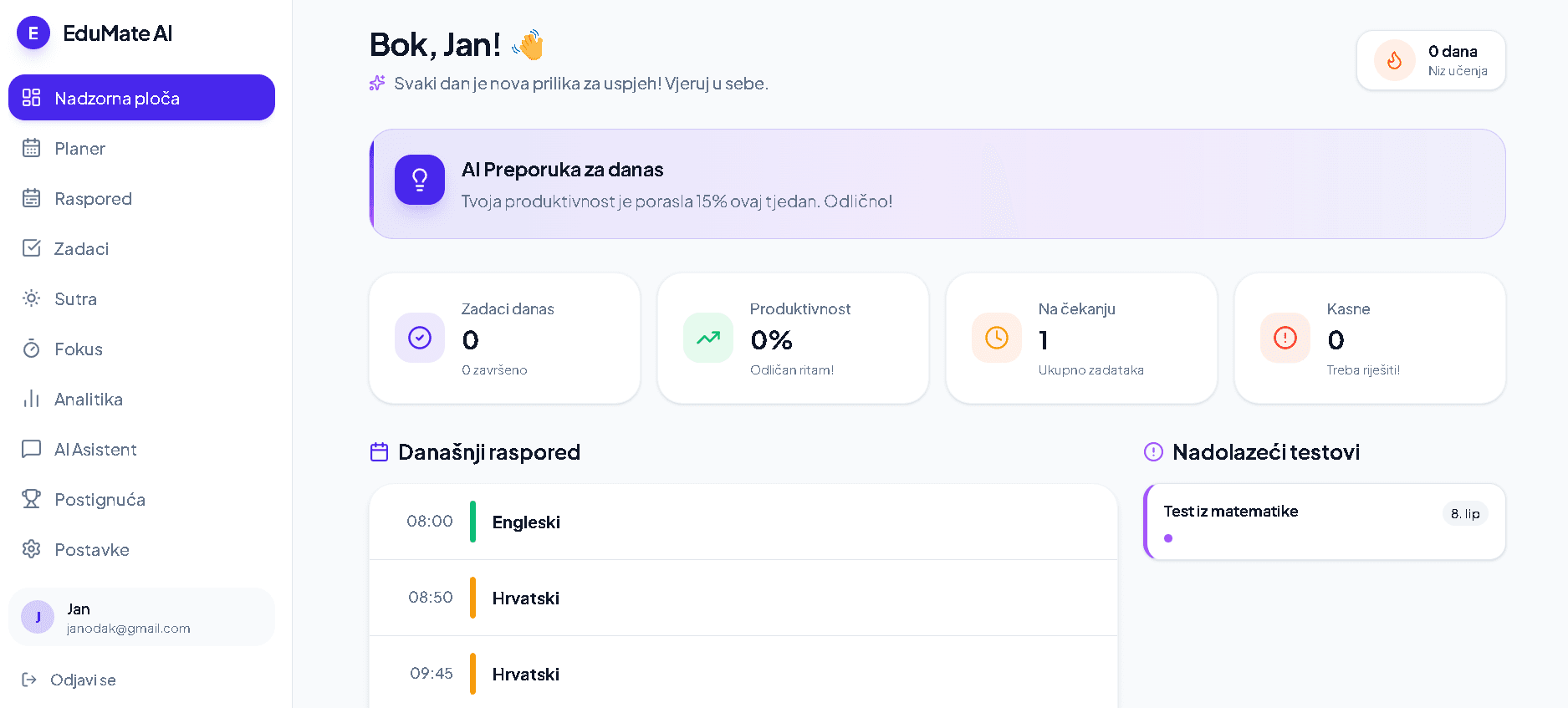
Task: Click the EduMate AI logo icon
Action: point(33,33)
